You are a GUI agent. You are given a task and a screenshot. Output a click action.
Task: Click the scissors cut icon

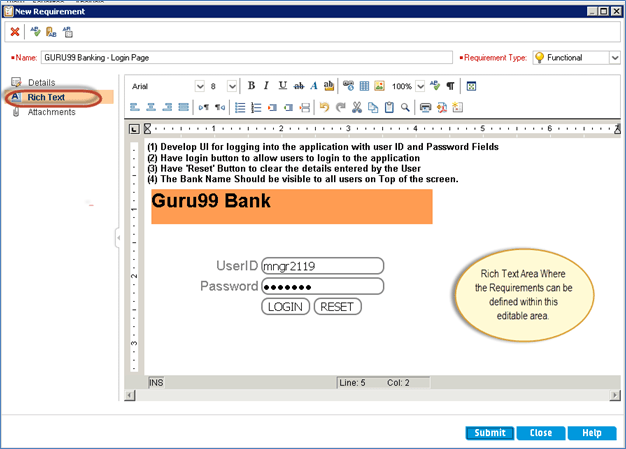pos(356,107)
